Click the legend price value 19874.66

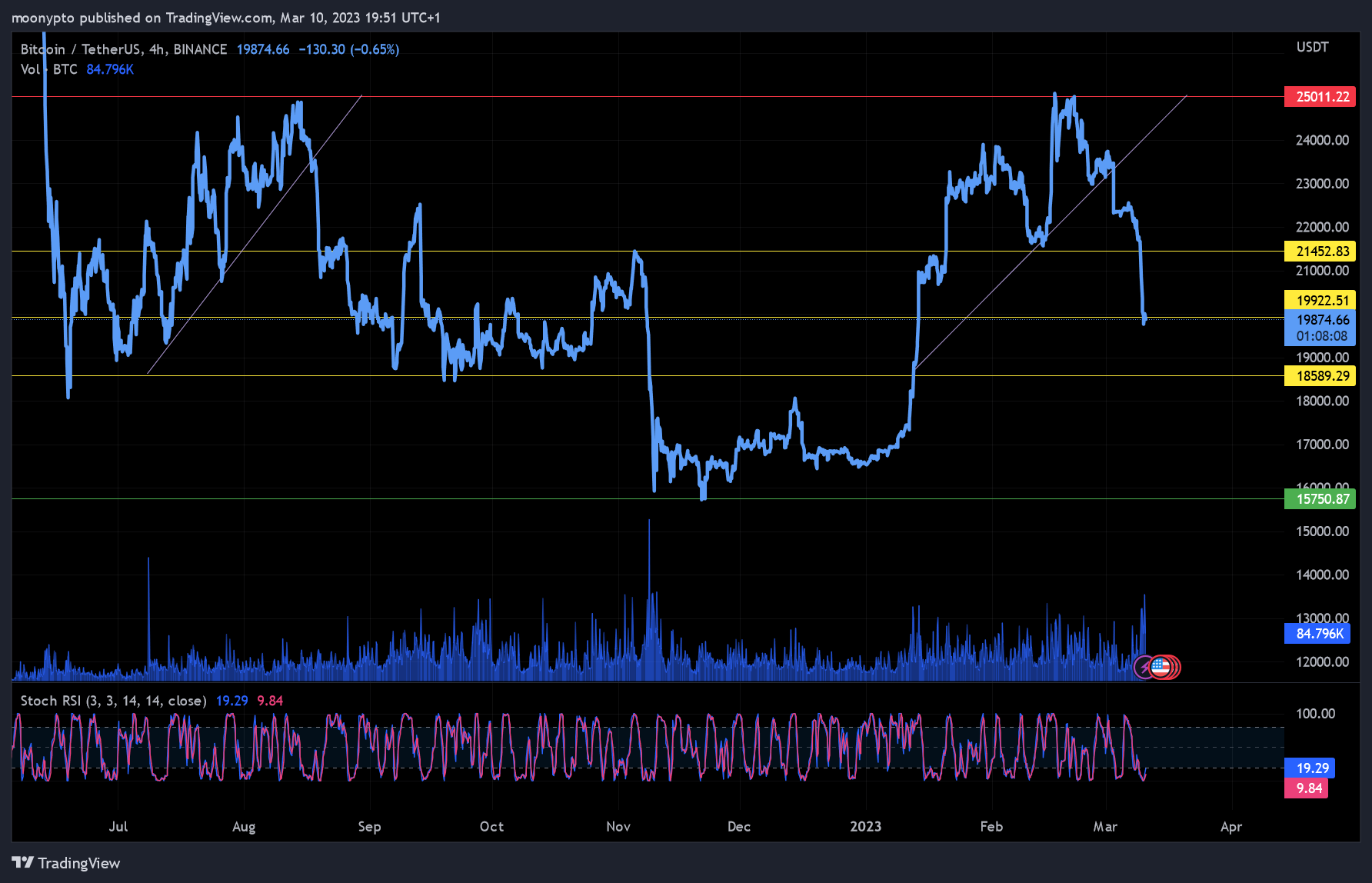click(263, 49)
